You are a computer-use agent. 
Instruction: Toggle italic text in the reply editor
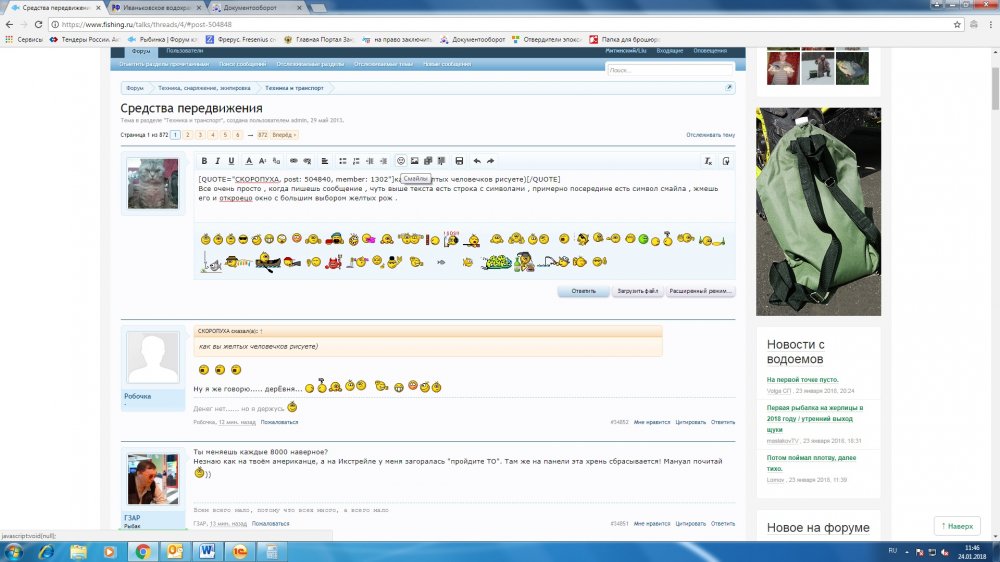pos(218,161)
